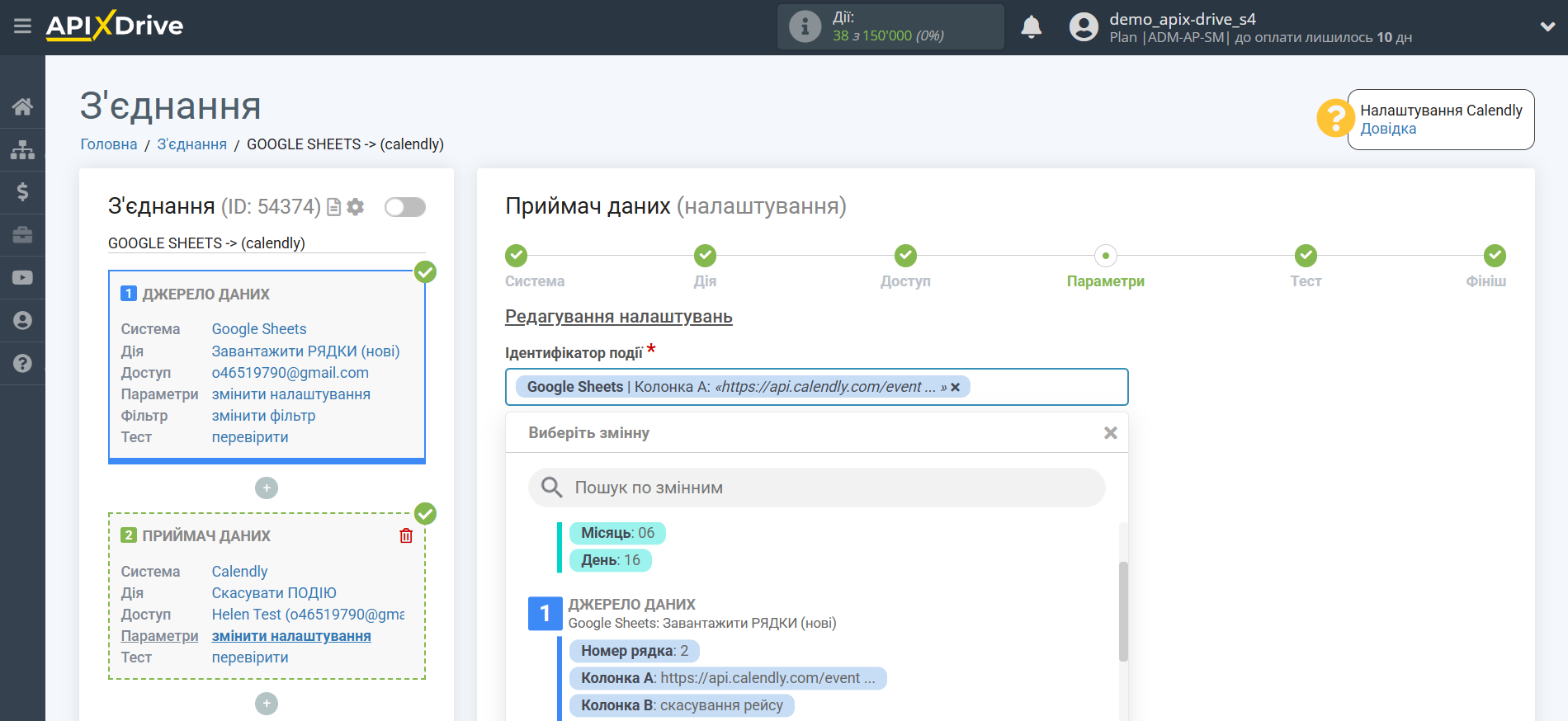Image resolution: width=1568 pixels, height=721 pixels.
Task: Open the help question sidebar icon
Action: click(x=22, y=364)
